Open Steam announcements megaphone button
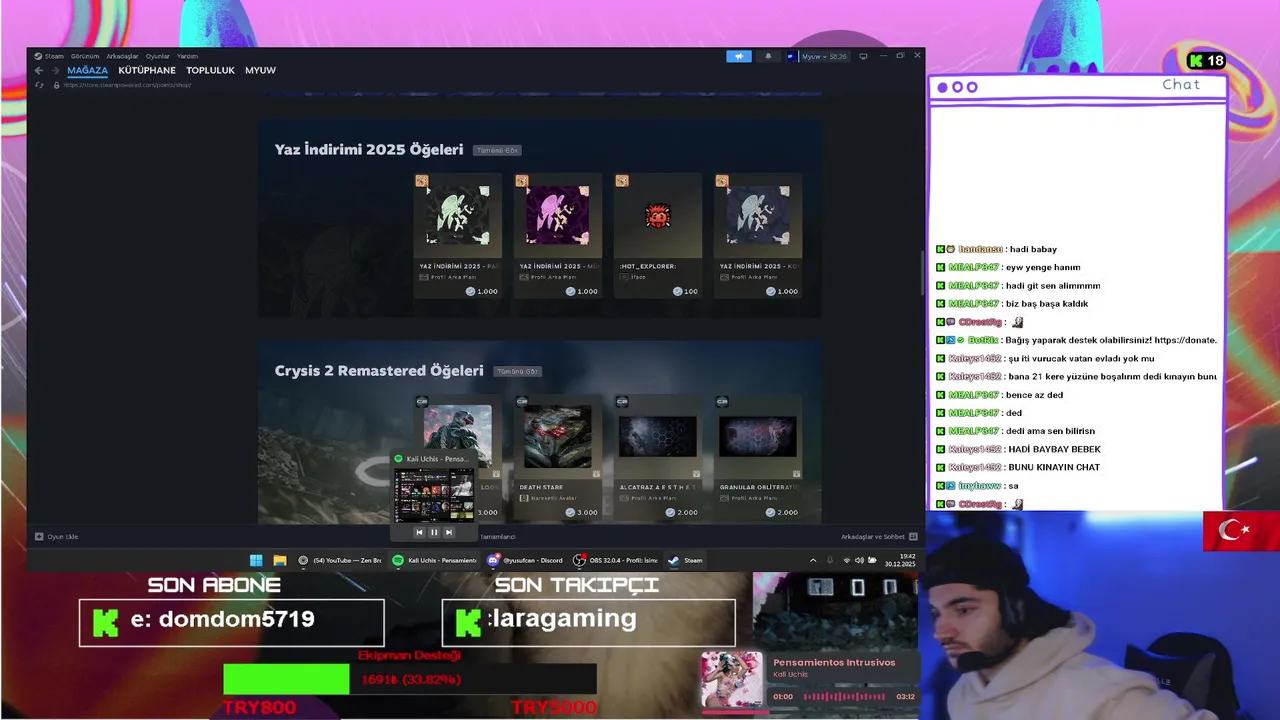 click(x=738, y=56)
